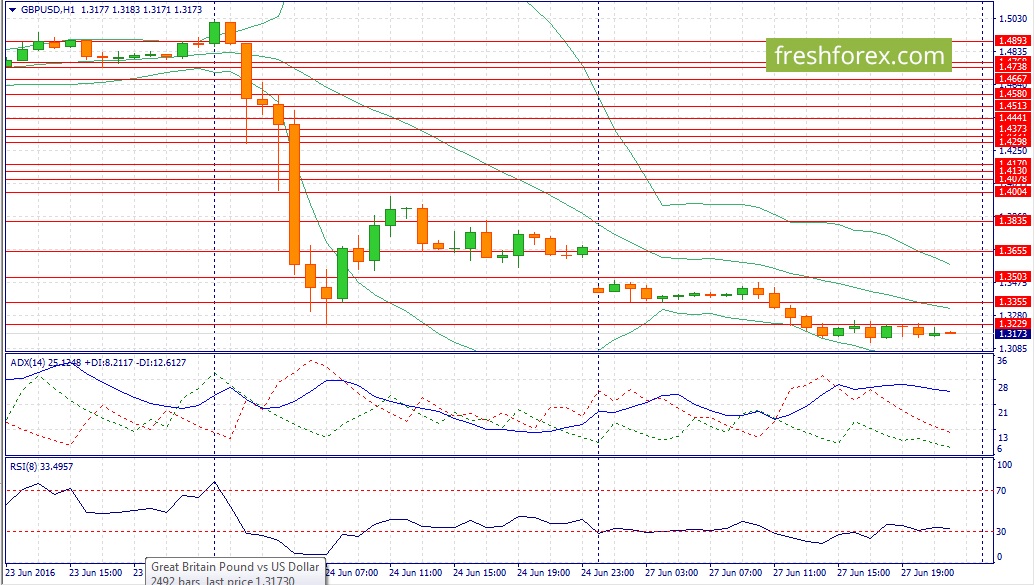This screenshot has height=585, width=1035.
Task: Click the 1.3835 resistance level price tag
Action: [1012, 221]
